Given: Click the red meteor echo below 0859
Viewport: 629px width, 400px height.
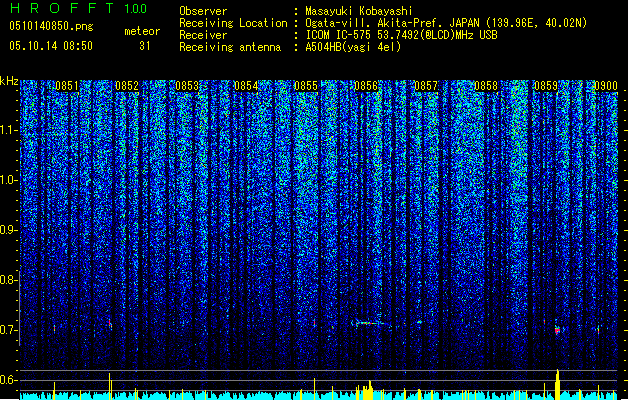Looking at the screenshot, I should tap(558, 330).
